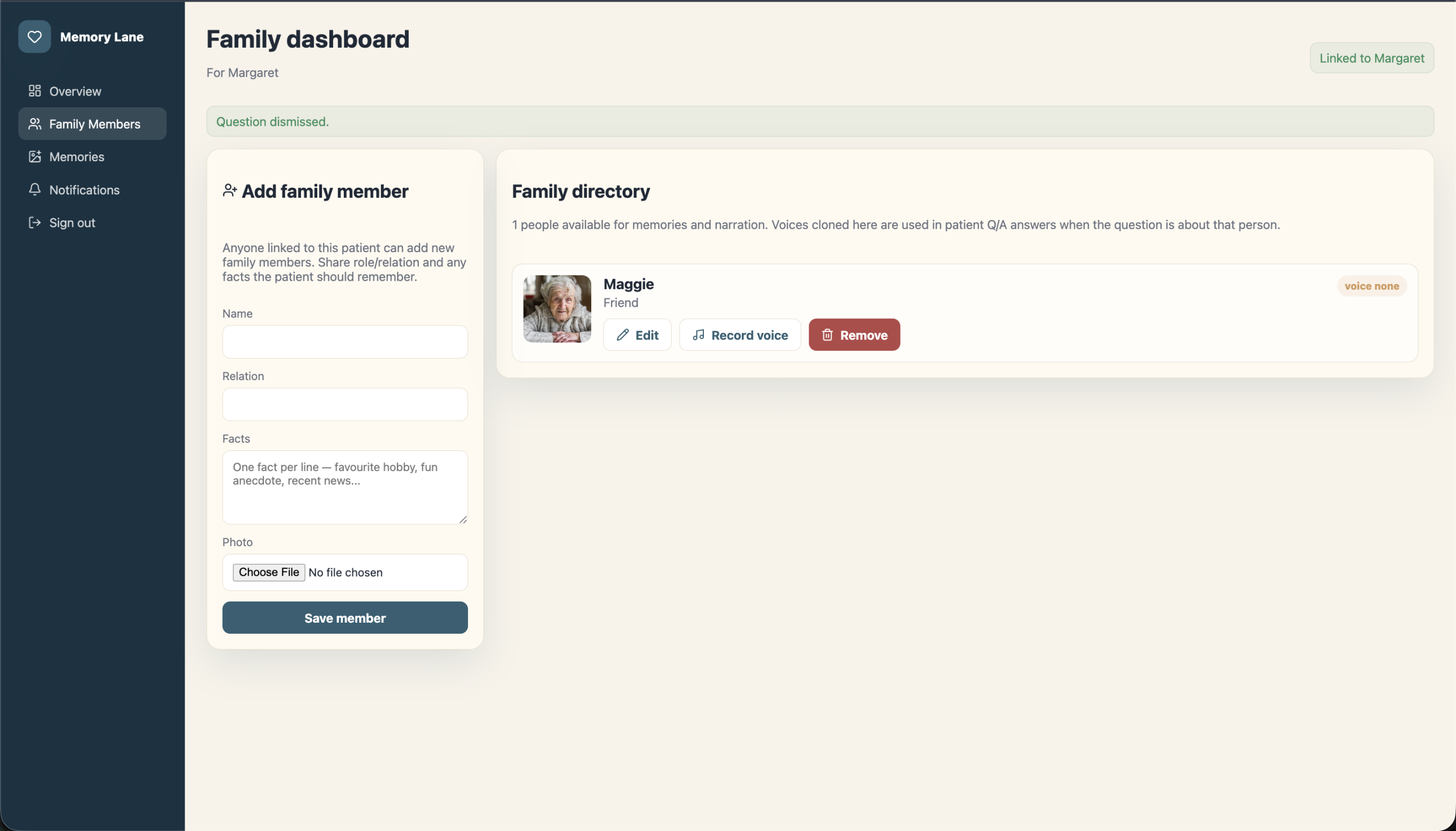
Task: Click the 'Linked to Margaret' badge
Action: [1371, 58]
